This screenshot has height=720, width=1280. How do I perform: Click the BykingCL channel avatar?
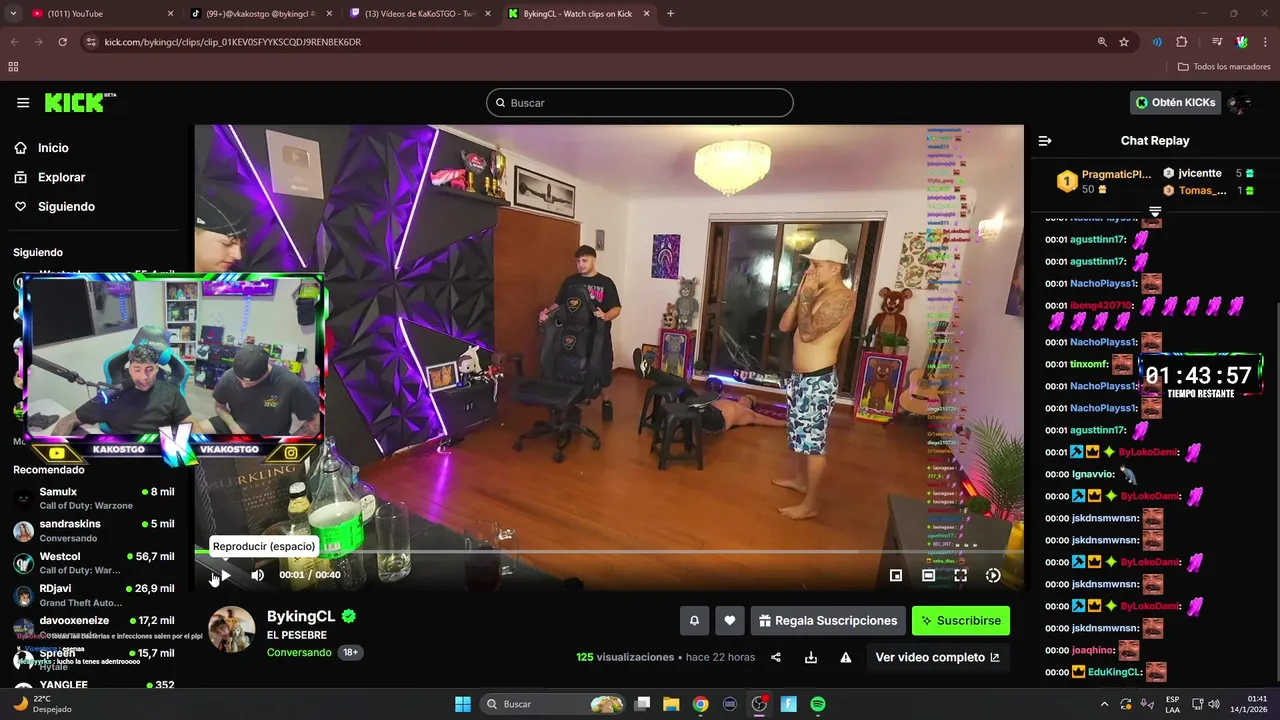231,629
